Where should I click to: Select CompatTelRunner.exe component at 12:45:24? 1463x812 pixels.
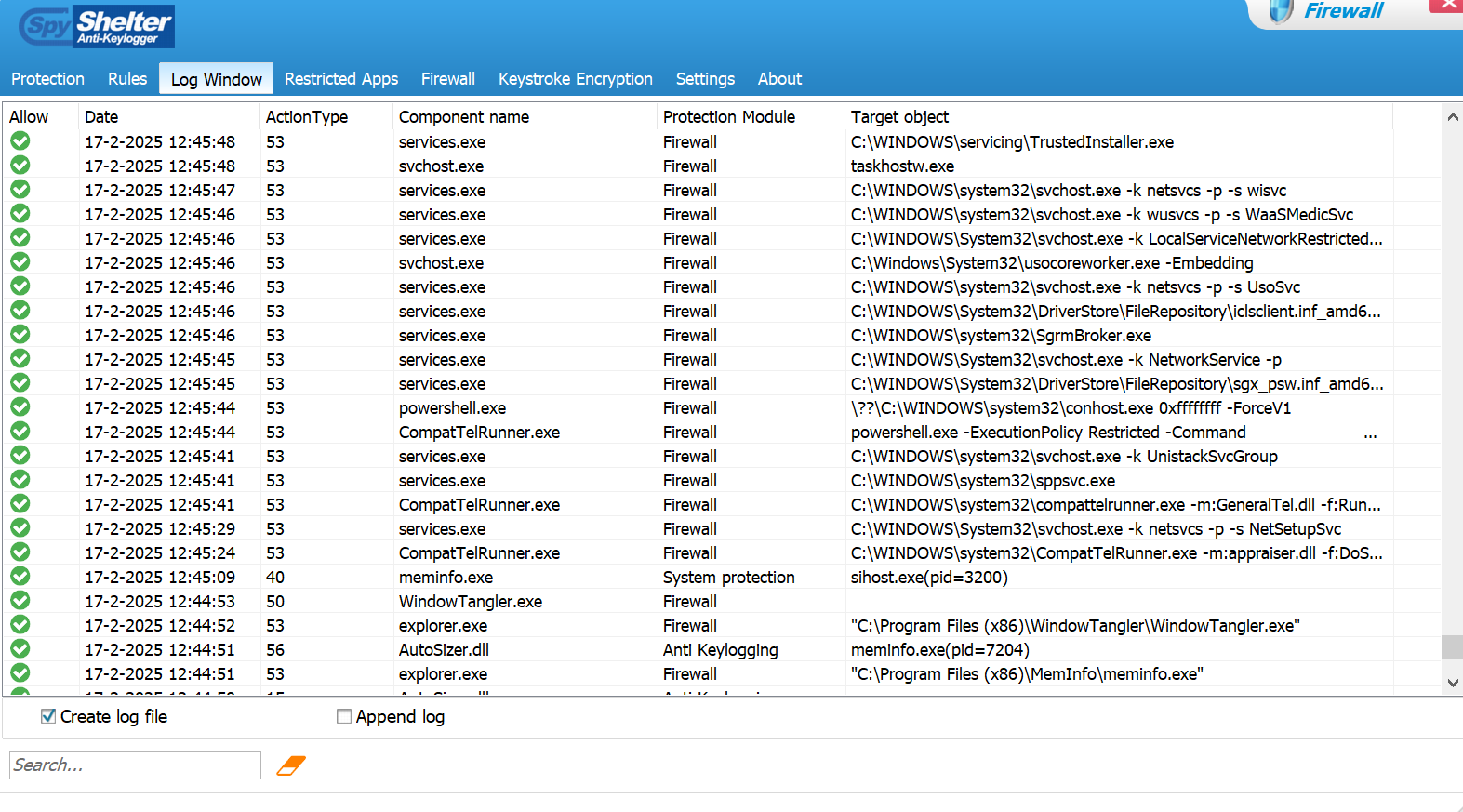coord(479,552)
